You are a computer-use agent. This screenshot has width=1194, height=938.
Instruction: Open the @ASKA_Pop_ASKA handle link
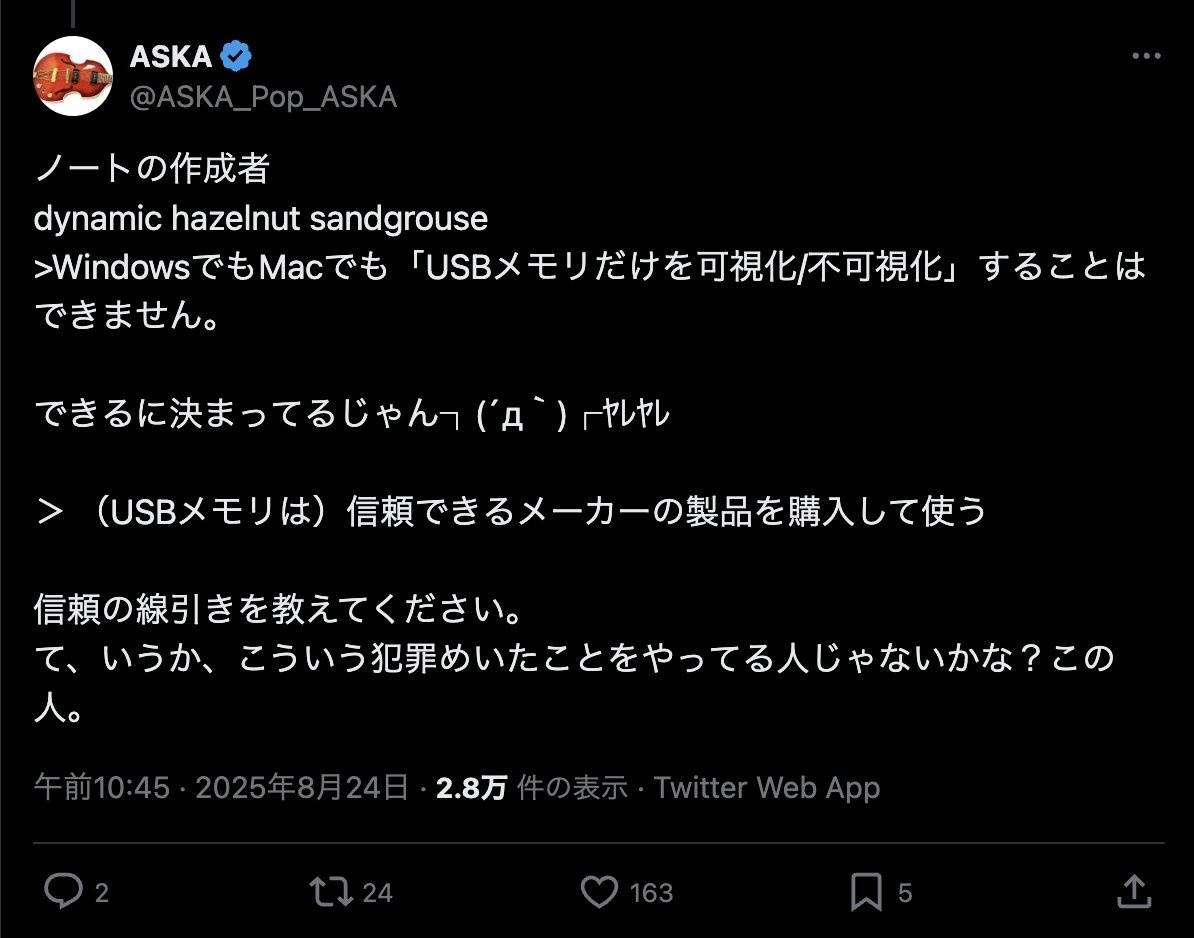tap(263, 96)
